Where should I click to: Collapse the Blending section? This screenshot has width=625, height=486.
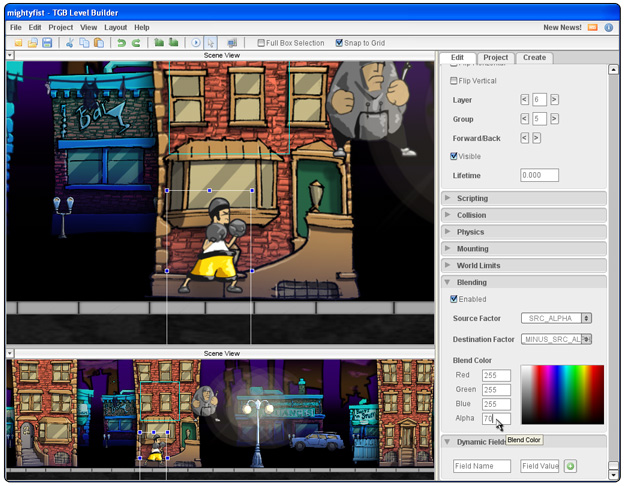524,282
